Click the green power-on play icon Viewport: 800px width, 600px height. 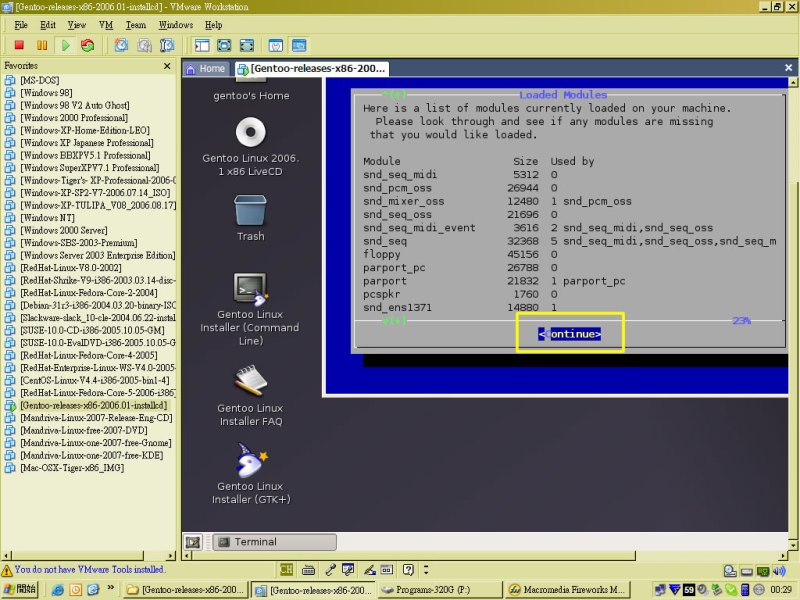[65, 45]
